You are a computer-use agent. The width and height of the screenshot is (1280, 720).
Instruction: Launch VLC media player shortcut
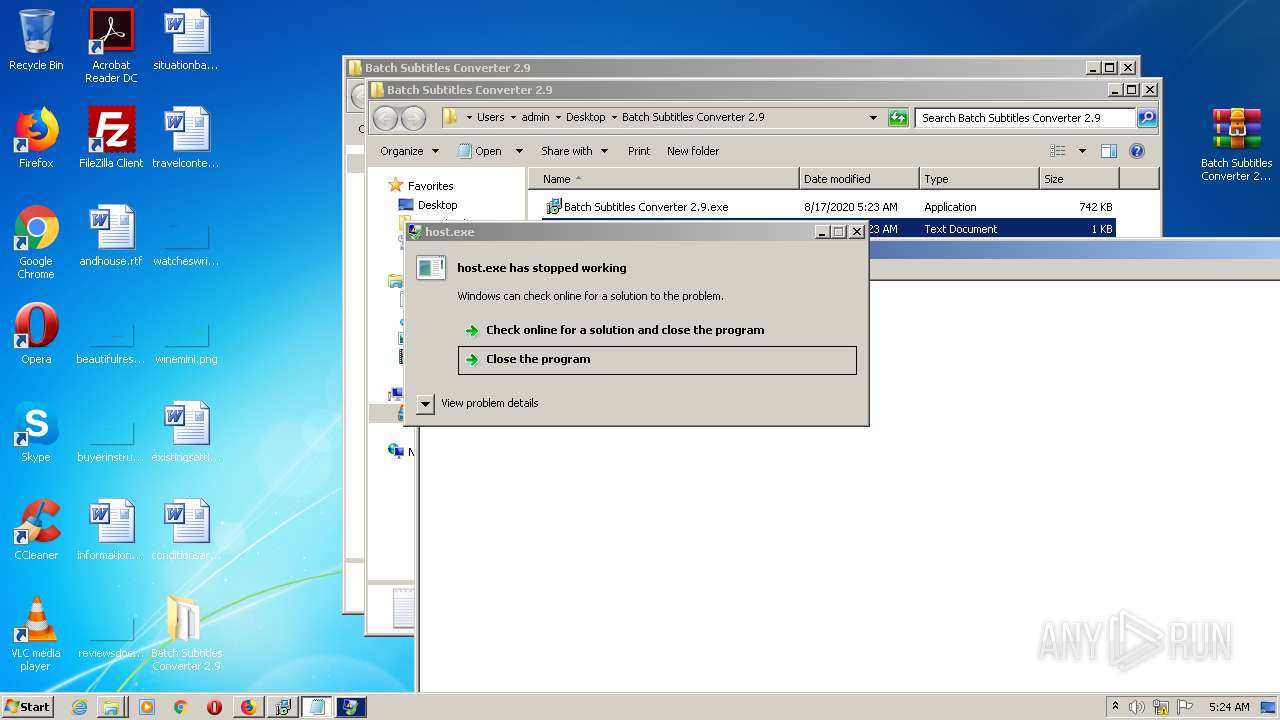tap(36, 634)
